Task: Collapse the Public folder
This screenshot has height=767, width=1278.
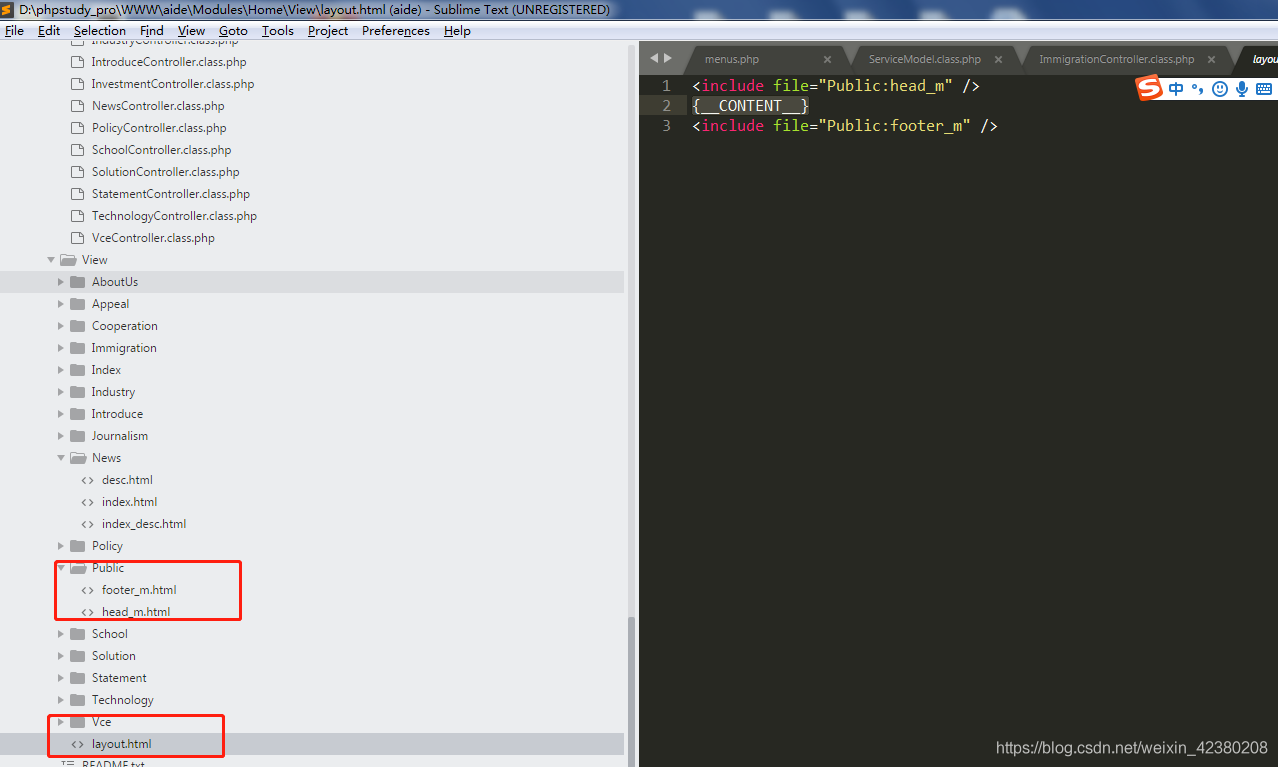Action: [61, 568]
